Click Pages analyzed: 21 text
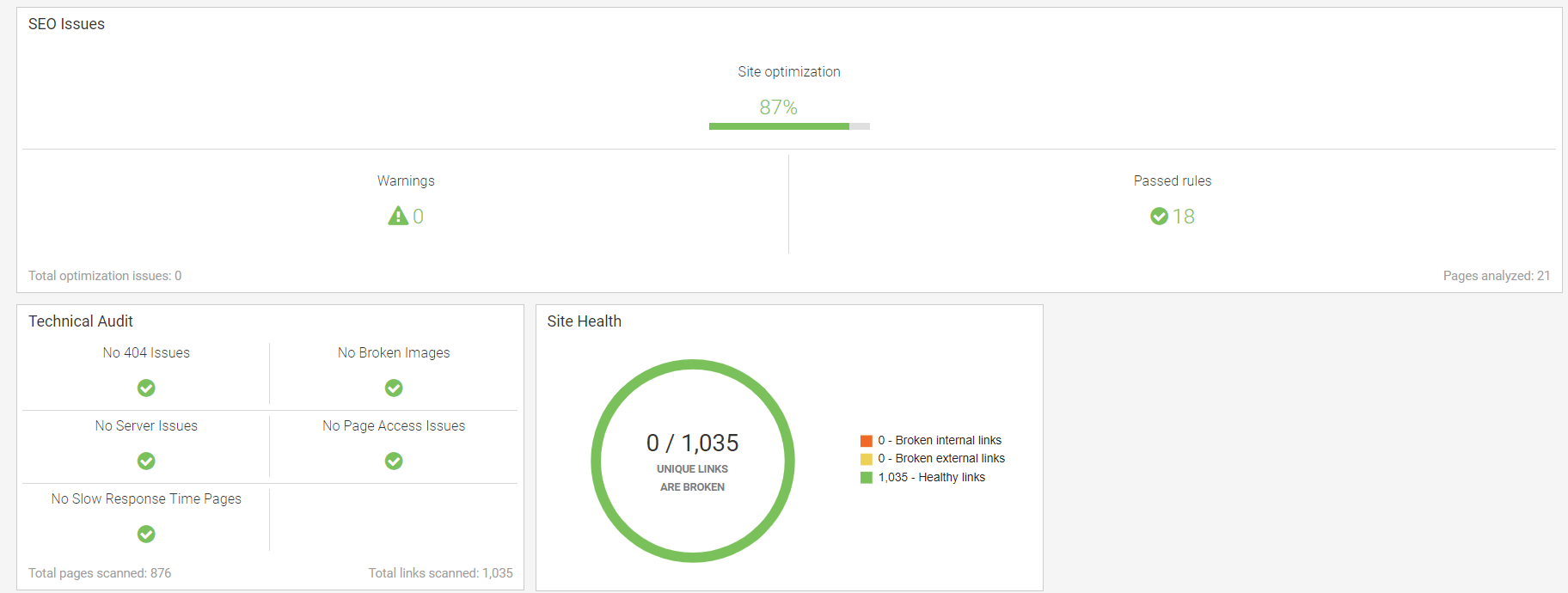This screenshot has height=593, width=1568. (x=1497, y=276)
